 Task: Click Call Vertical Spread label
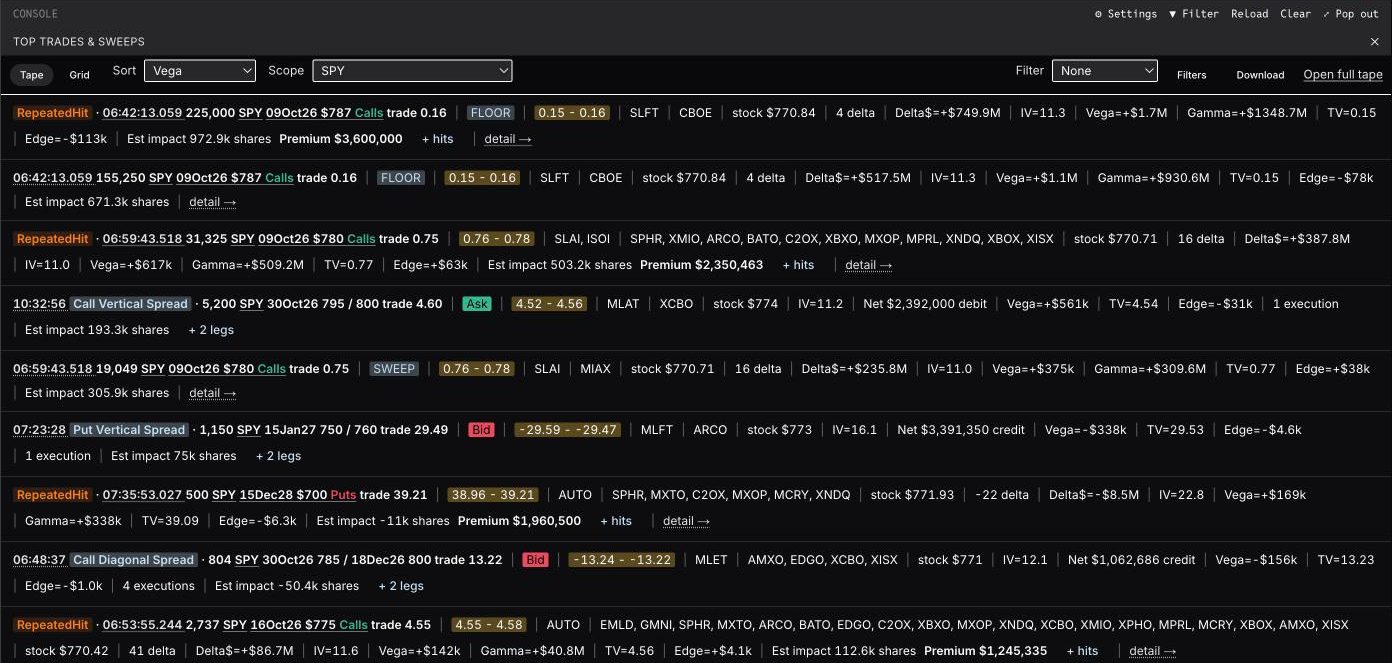click(130, 304)
